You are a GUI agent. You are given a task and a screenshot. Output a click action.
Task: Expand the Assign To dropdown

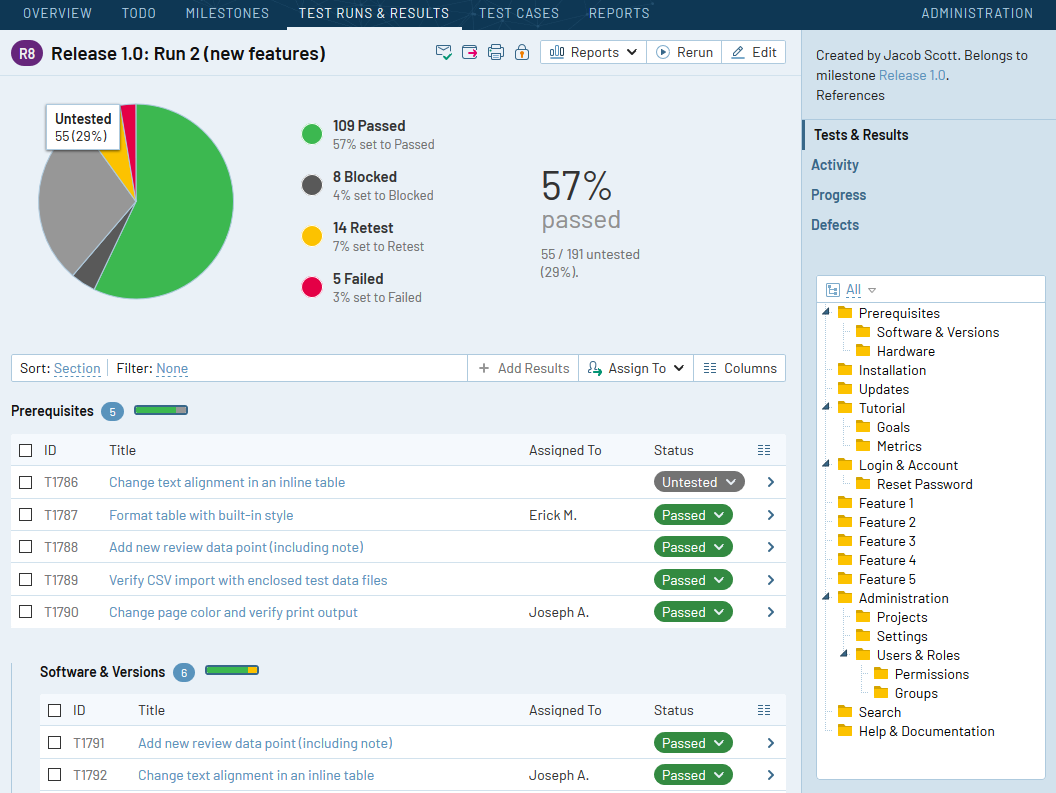pyautogui.click(x=636, y=369)
